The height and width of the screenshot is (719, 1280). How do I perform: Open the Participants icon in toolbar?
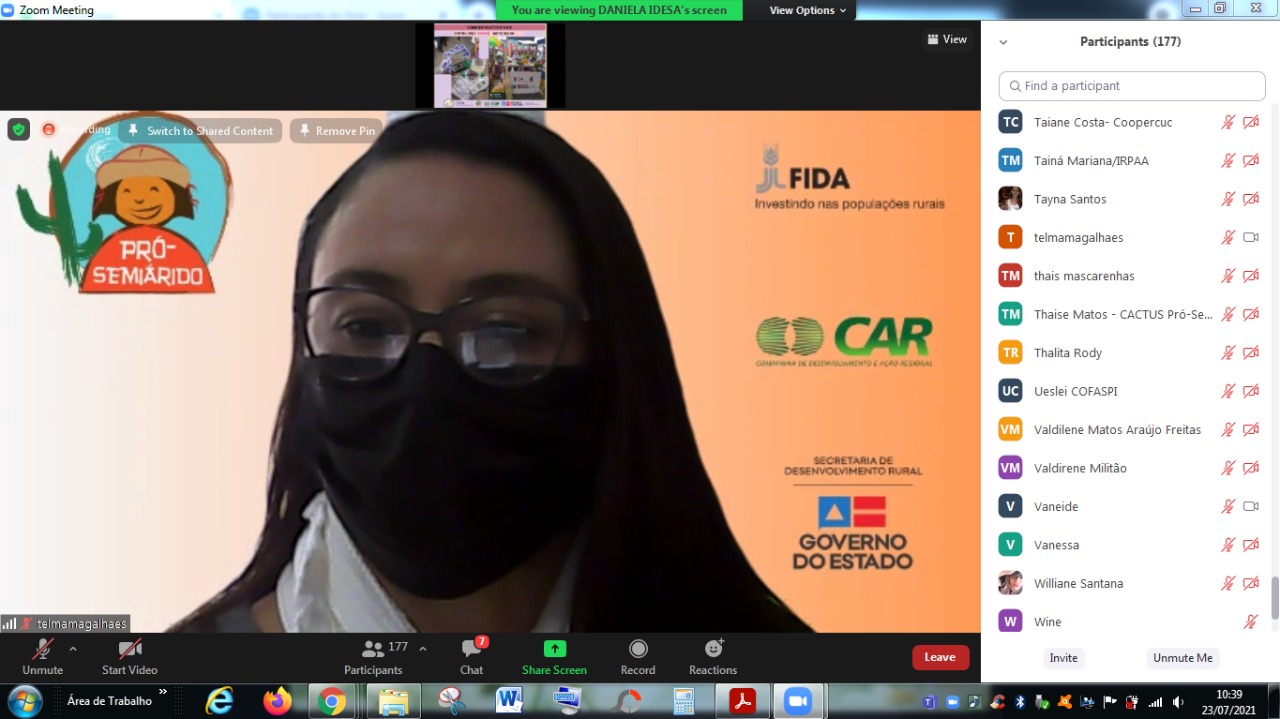pyautogui.click(x=373, y=649)
